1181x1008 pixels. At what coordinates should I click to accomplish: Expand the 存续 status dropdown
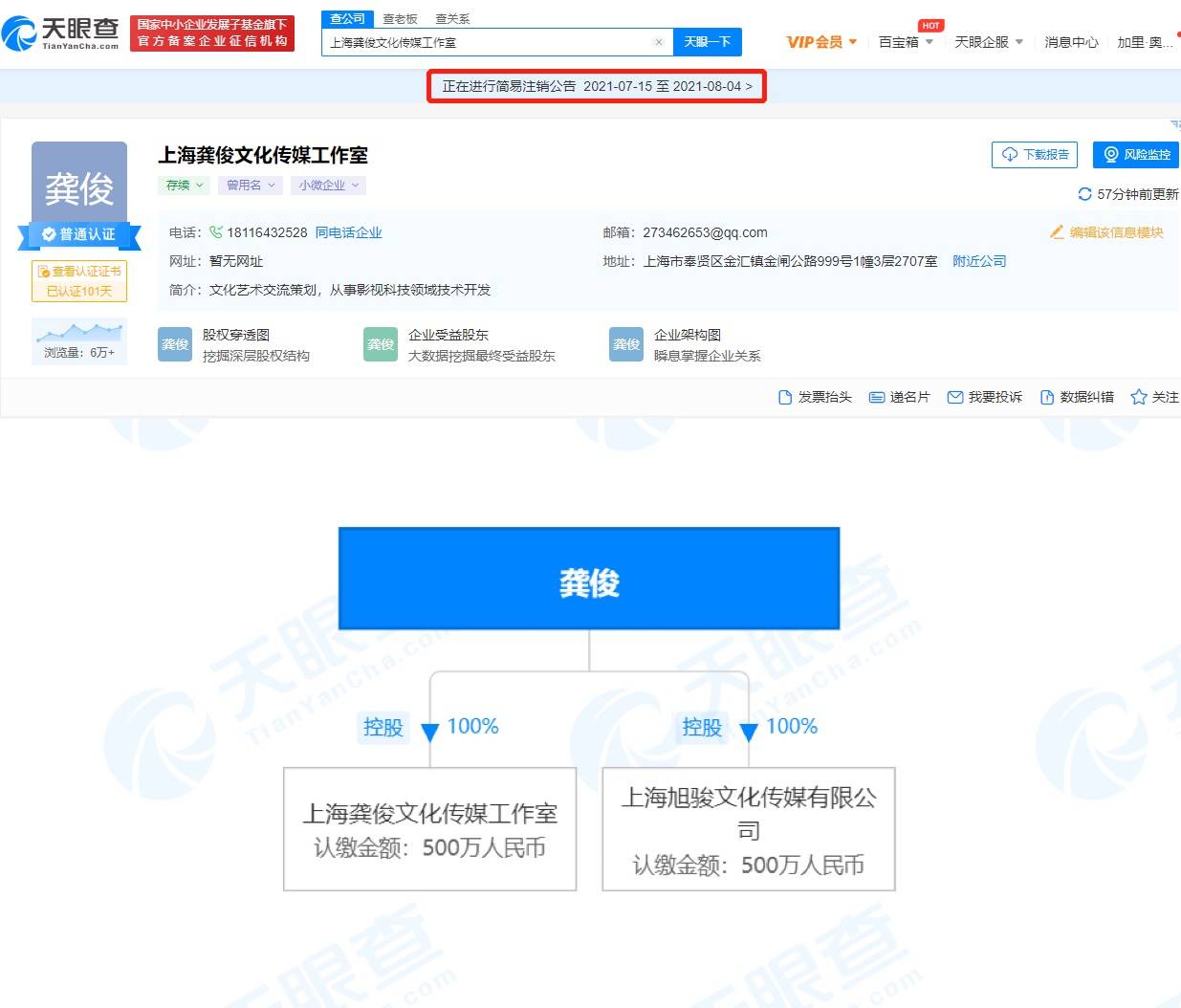click(184, 185)
